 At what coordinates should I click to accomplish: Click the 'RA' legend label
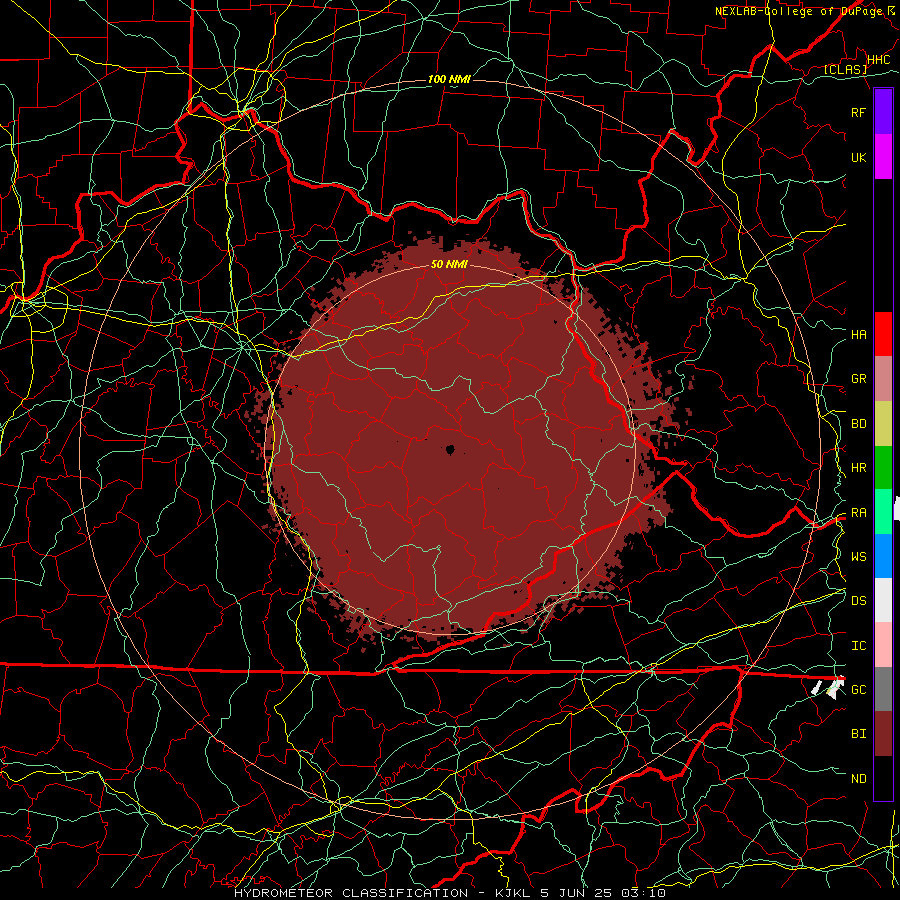pos(859,513)
